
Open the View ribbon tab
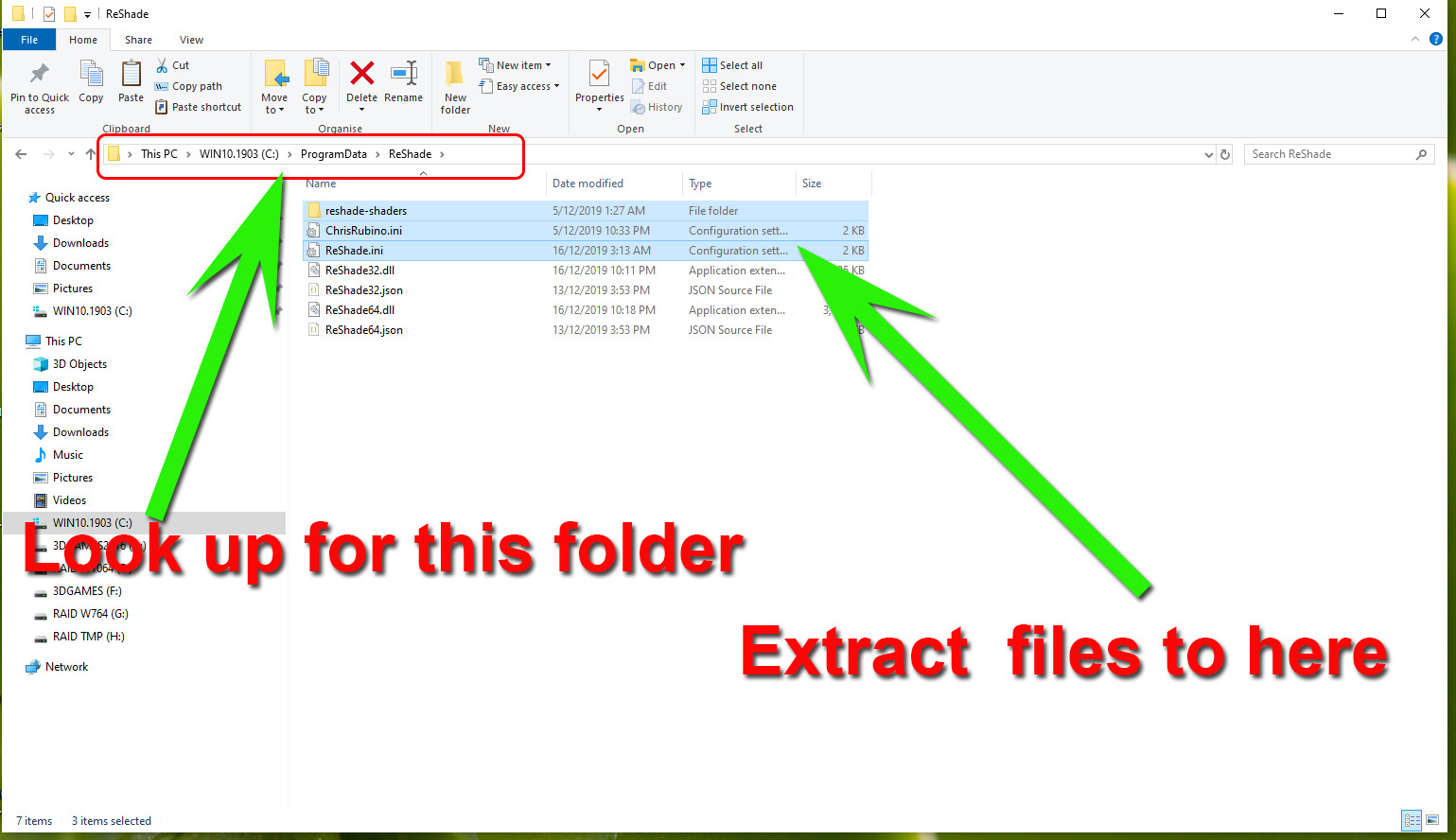(191, 40)
